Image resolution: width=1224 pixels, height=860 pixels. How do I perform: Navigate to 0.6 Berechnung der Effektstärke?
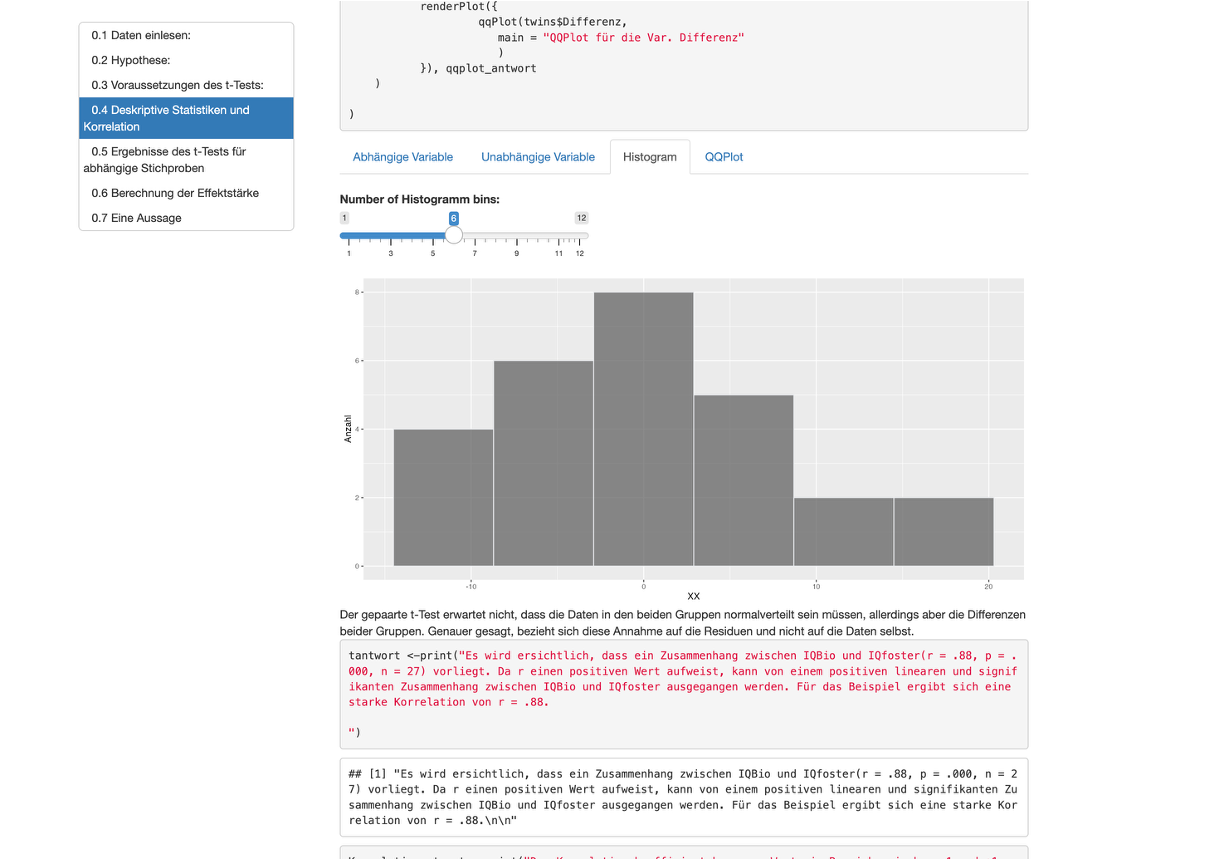coord(175,193)
